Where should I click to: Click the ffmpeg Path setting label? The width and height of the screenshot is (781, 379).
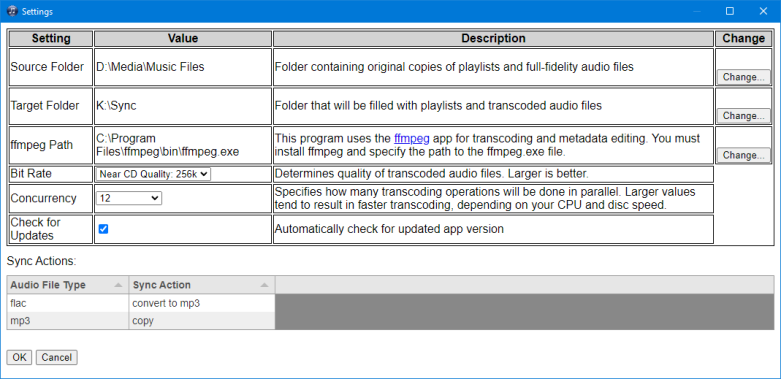coord(42,145)
